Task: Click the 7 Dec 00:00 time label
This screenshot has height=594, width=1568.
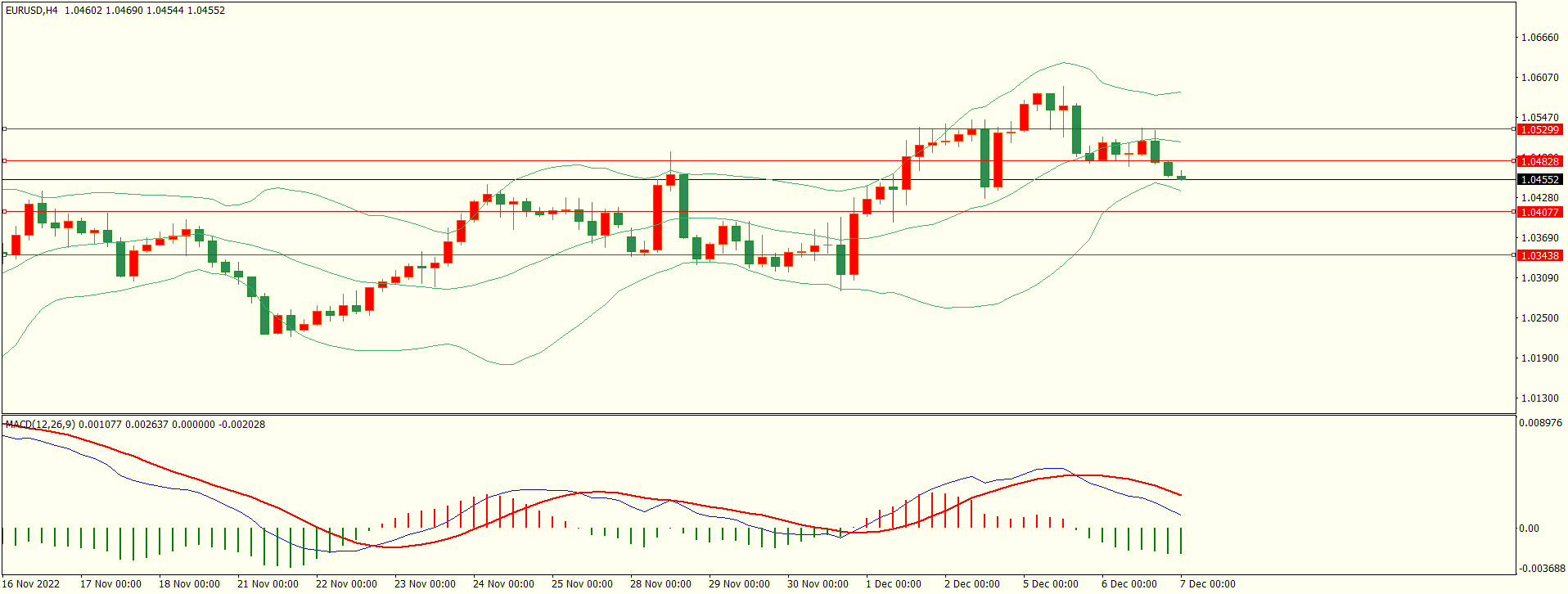Action: pyautogui.click(x=1208, y=583)
